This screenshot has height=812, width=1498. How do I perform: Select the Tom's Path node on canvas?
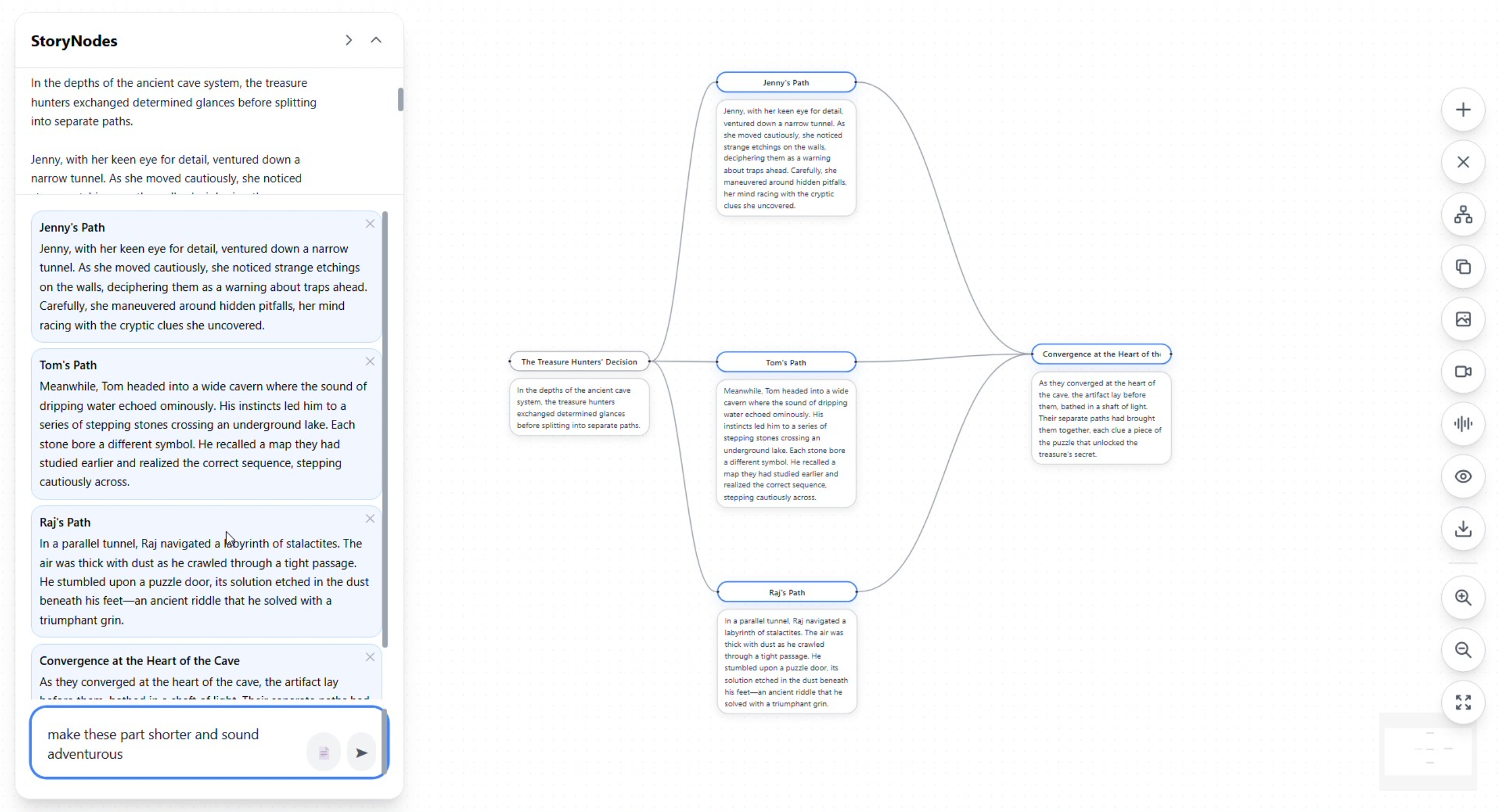click(x=785, y=362)
